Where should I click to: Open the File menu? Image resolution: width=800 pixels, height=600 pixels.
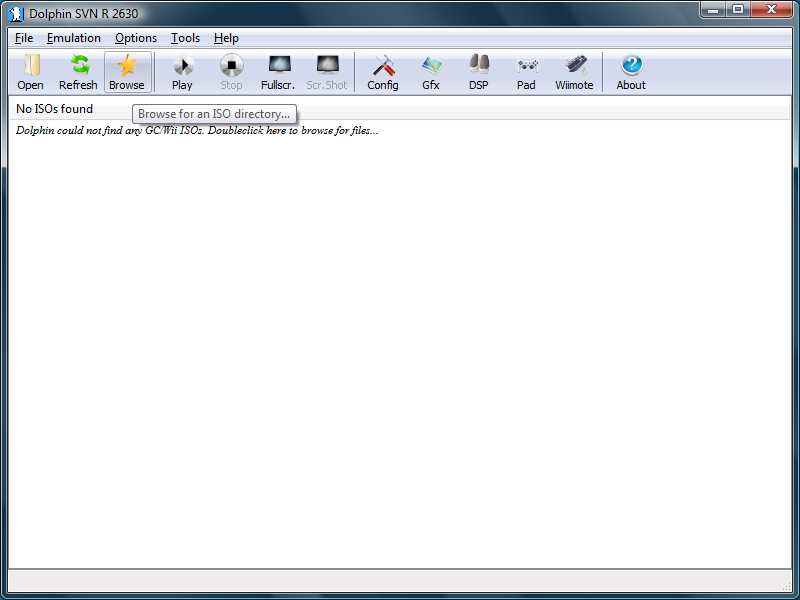click(x=24, y=38)
